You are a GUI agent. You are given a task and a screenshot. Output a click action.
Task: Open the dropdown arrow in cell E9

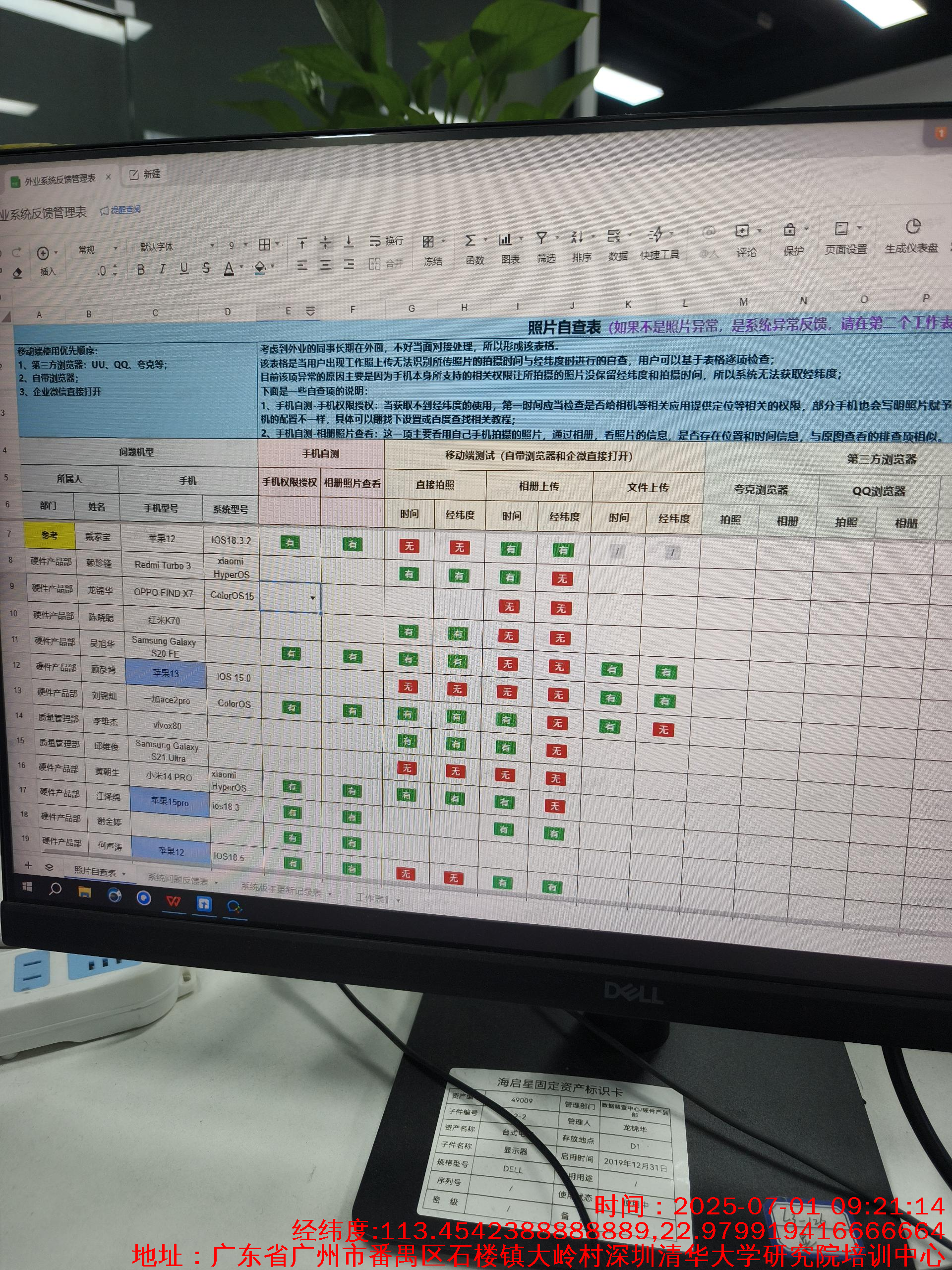coord(313,598)
